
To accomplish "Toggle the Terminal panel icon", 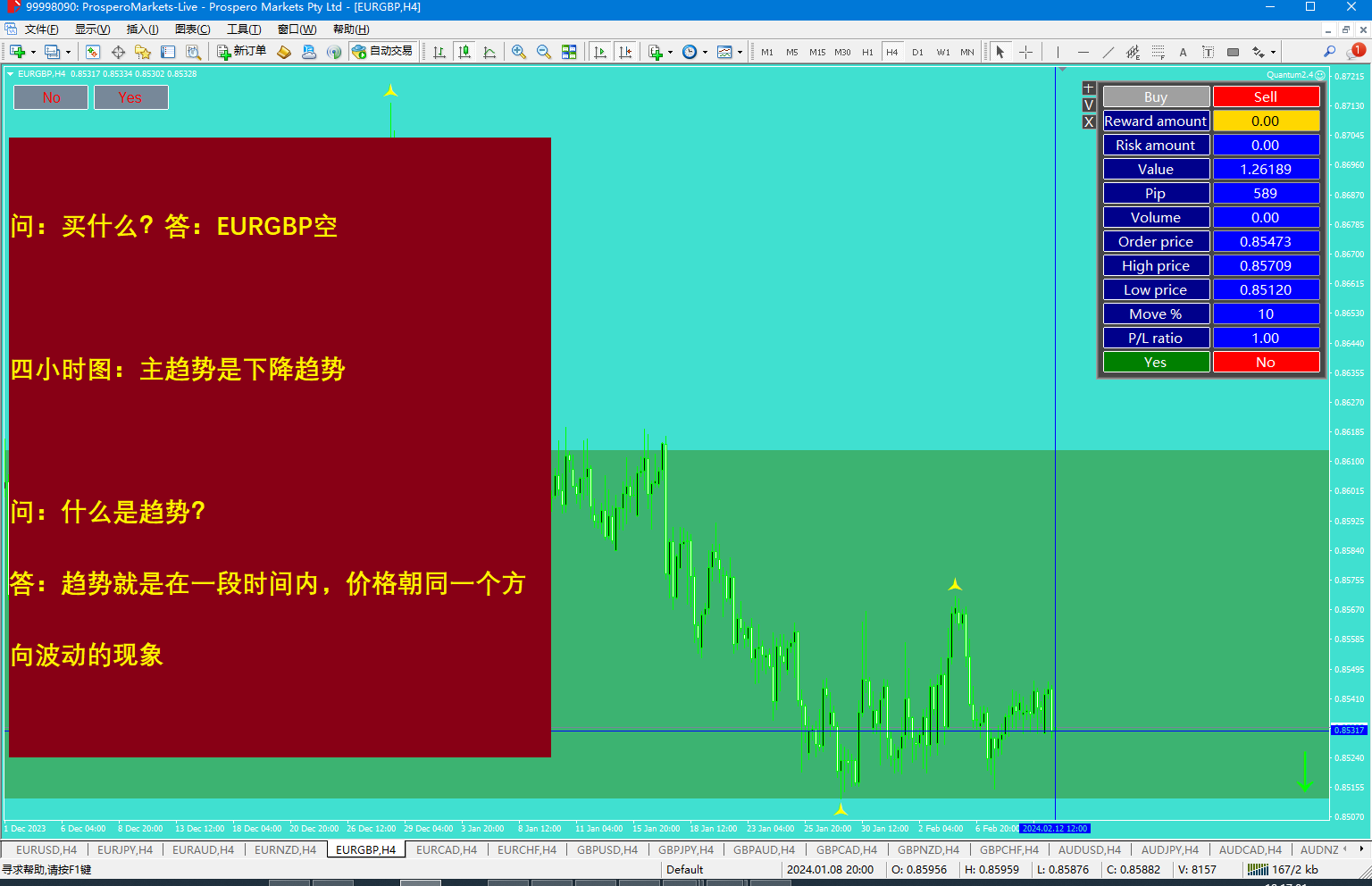I will click(x=168, y=52).
